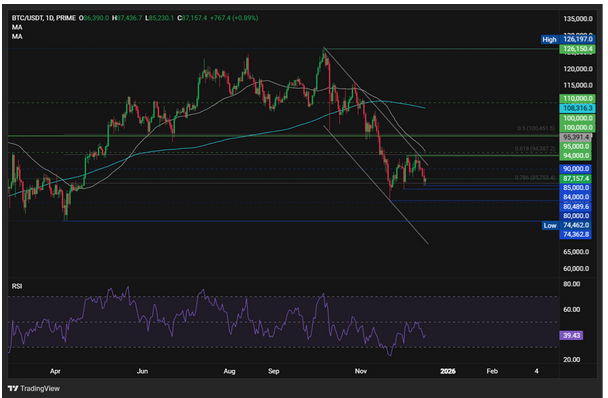Select the purple RSI line
Image resolution: width=608 pixels, height=398 pixels.
point(217,306)
